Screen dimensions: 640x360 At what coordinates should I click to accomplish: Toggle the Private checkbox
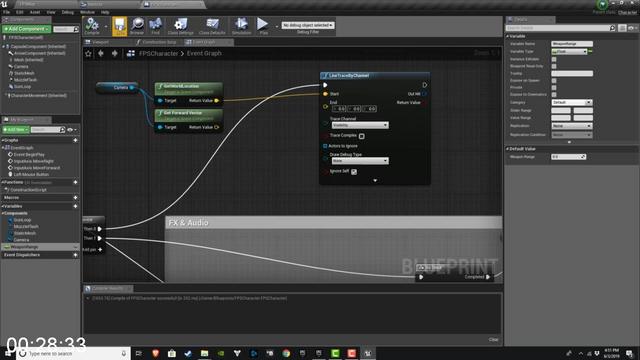coord(554,87)
